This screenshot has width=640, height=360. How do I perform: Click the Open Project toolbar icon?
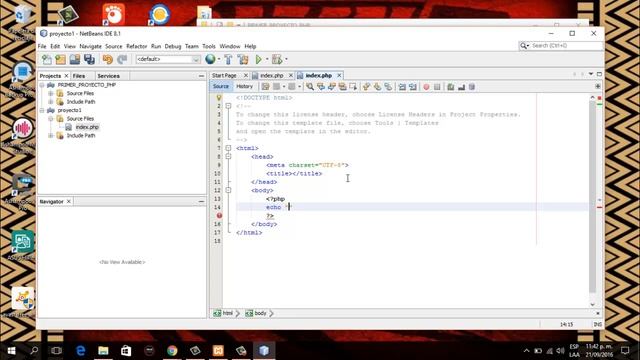point(75,60)
